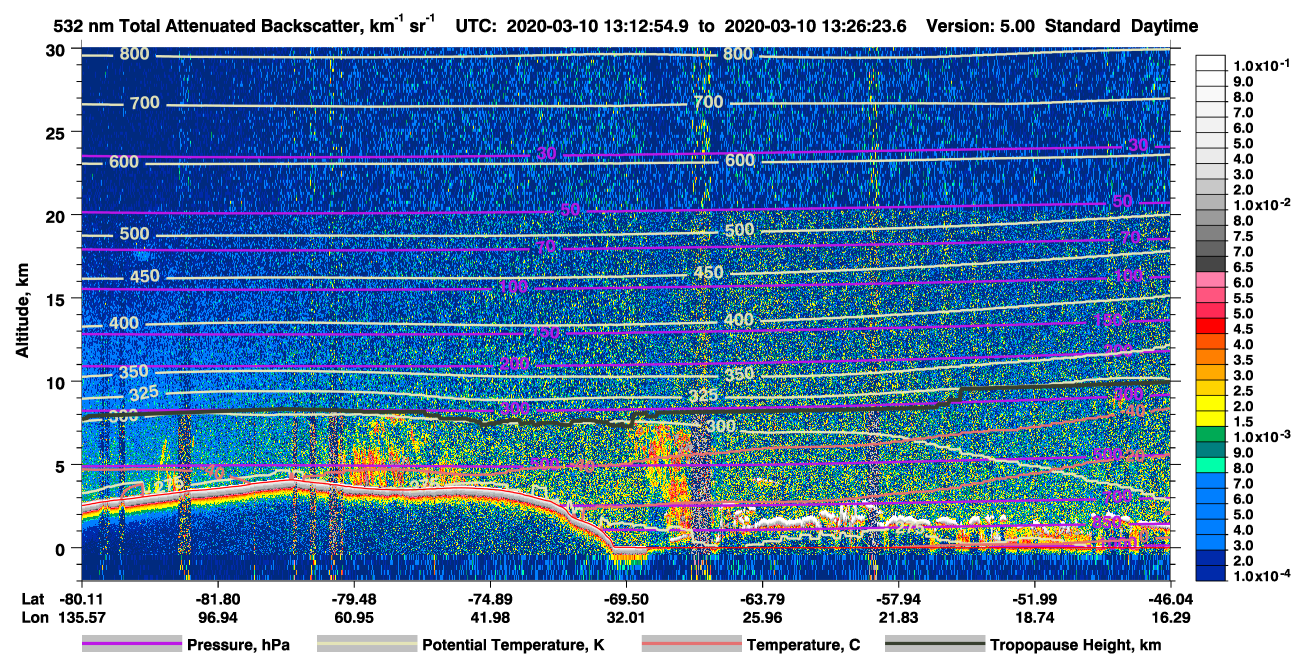Click the 'Version: 5.00' text
Image resolution: width=1300 pixels, height=667 pixels.
pyautogui.click(x=981, y=27)
